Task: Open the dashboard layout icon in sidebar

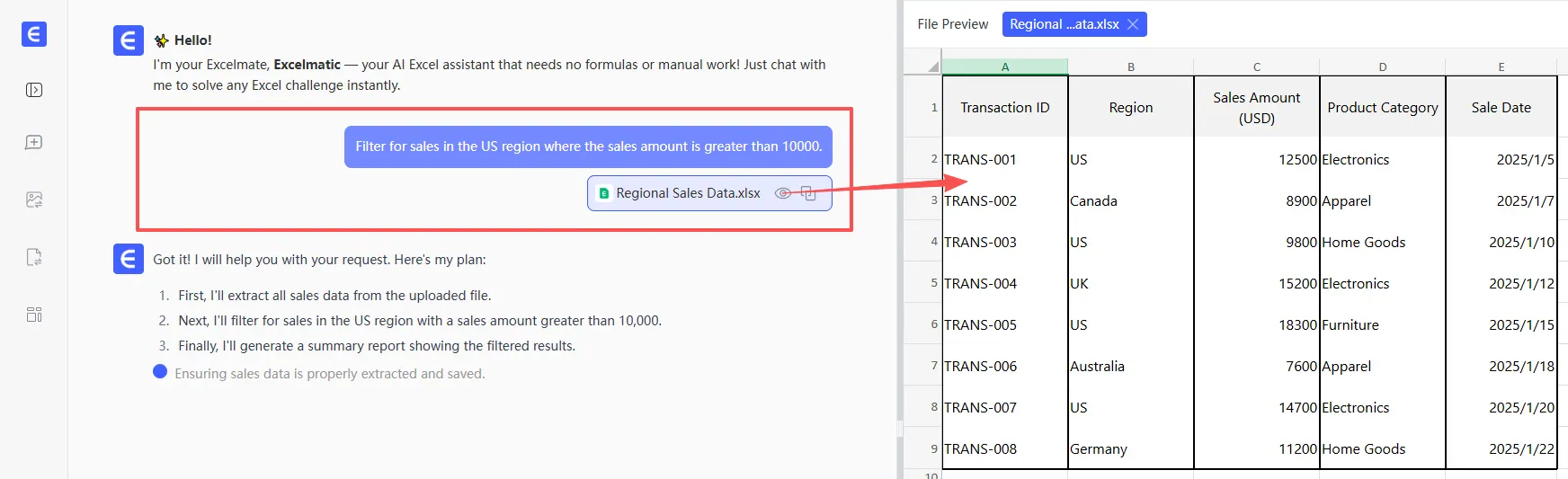Action: pyautogui.click(x=34, y=315)
